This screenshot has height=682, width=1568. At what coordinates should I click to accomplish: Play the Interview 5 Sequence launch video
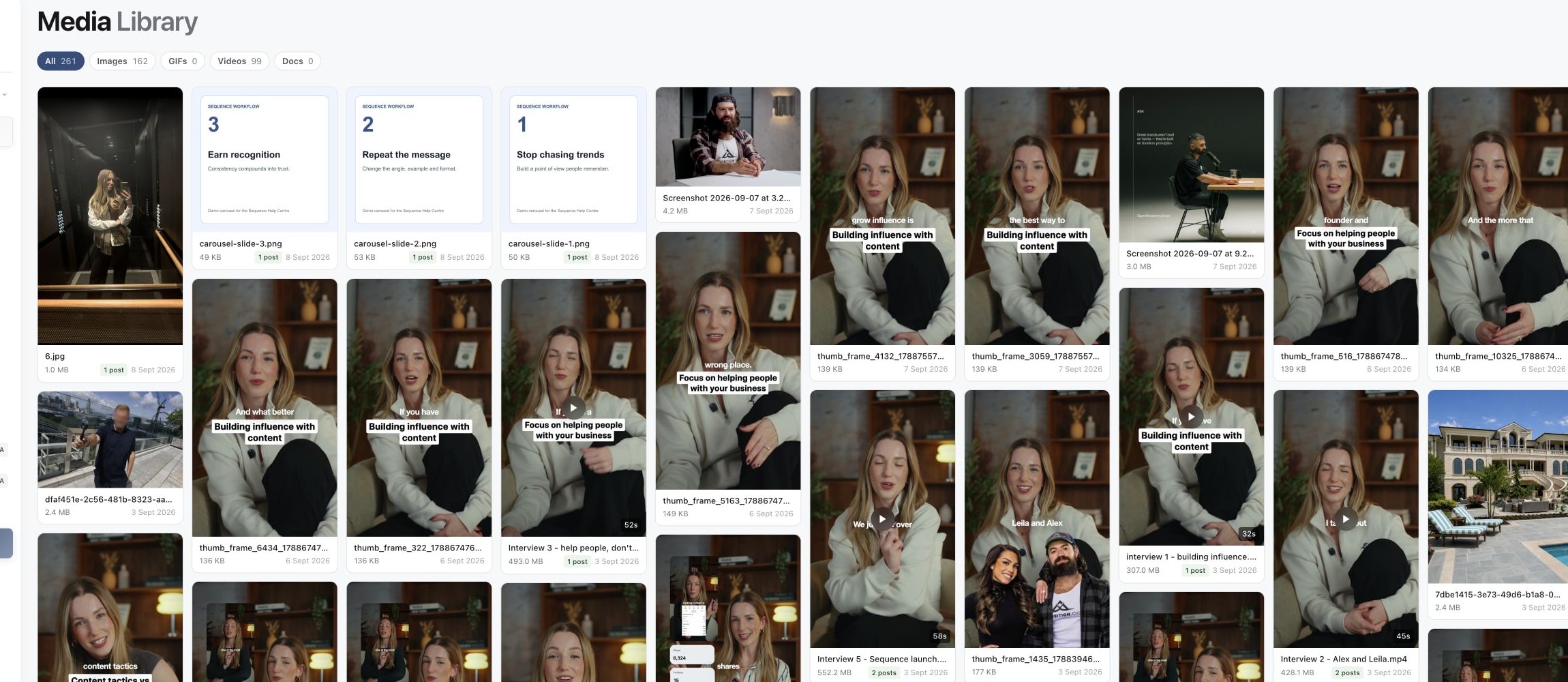[882, 519]
